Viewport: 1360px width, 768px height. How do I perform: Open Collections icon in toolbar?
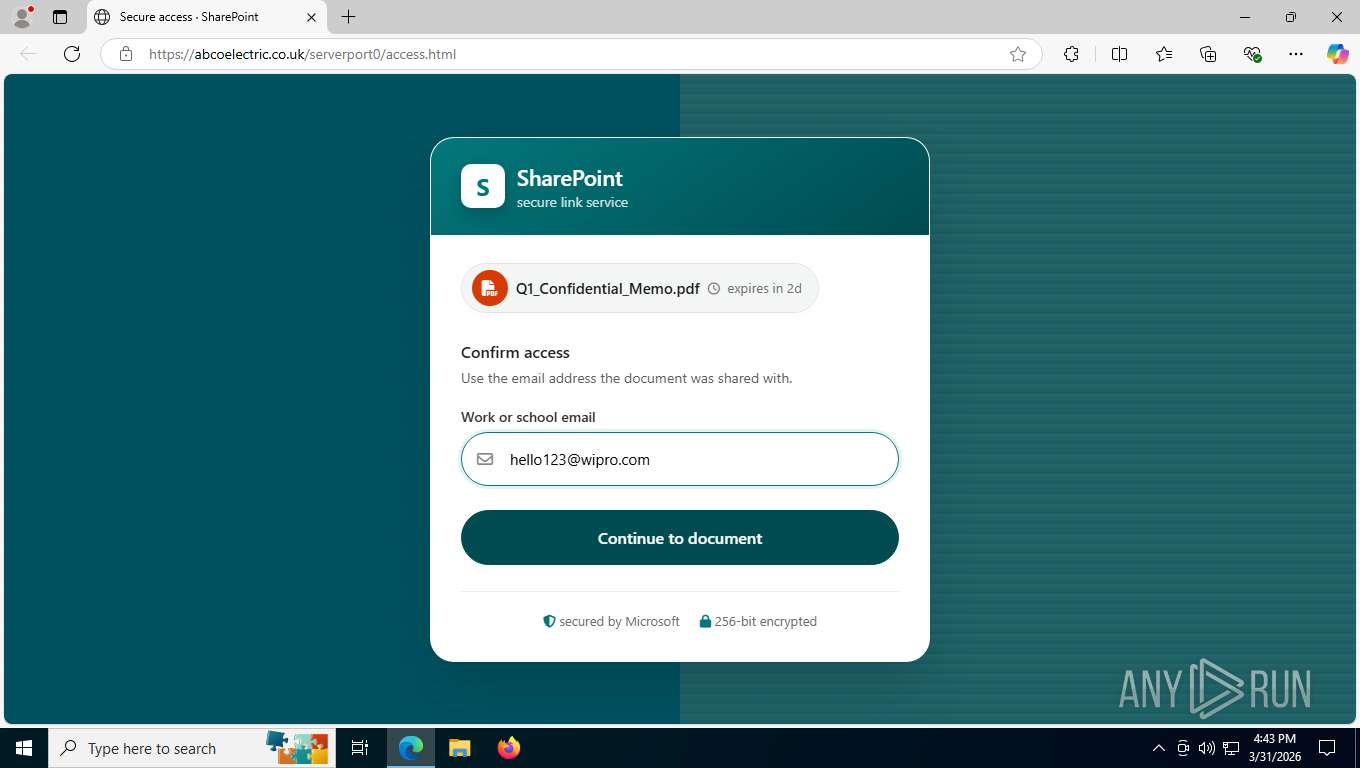(x=1208, y=54)
